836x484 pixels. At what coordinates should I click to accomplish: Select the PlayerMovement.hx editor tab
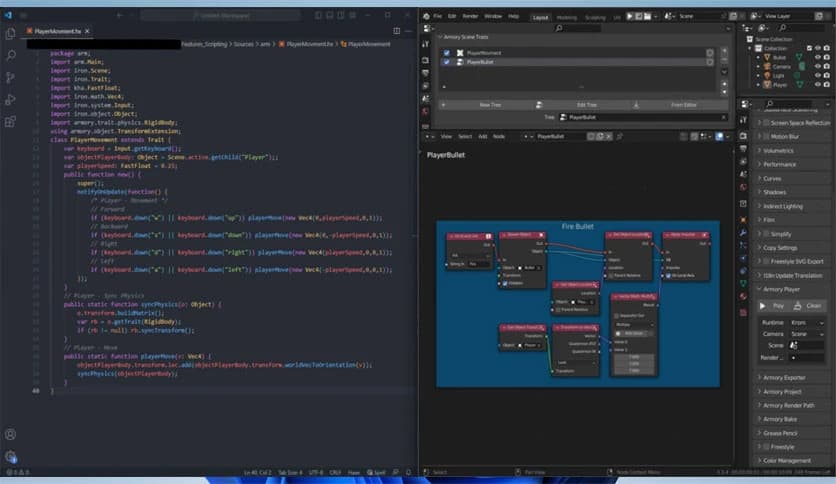[x=58, y=31]
